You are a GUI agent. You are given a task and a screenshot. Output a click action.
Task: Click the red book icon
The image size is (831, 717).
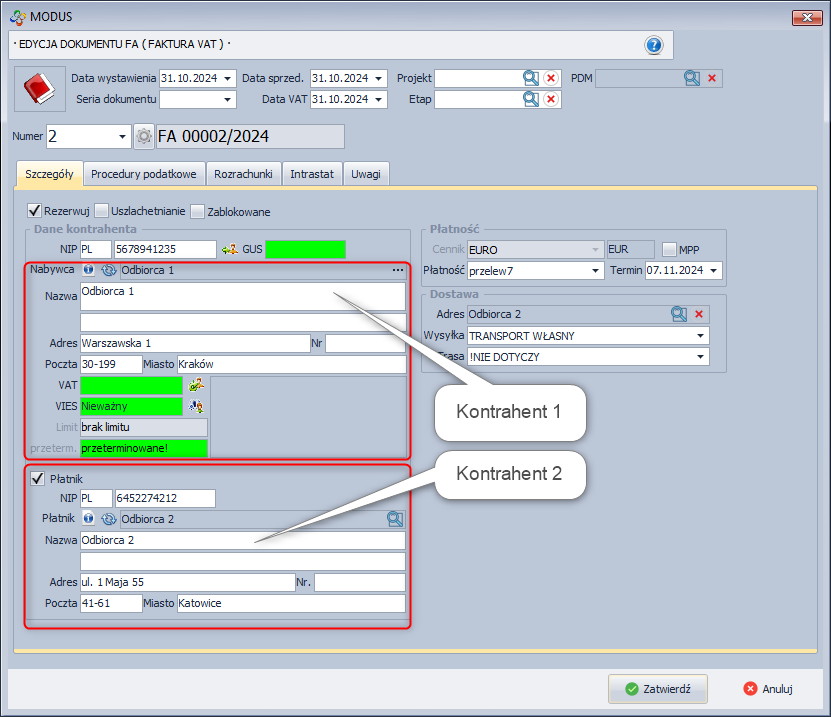(x=38, y=90)
